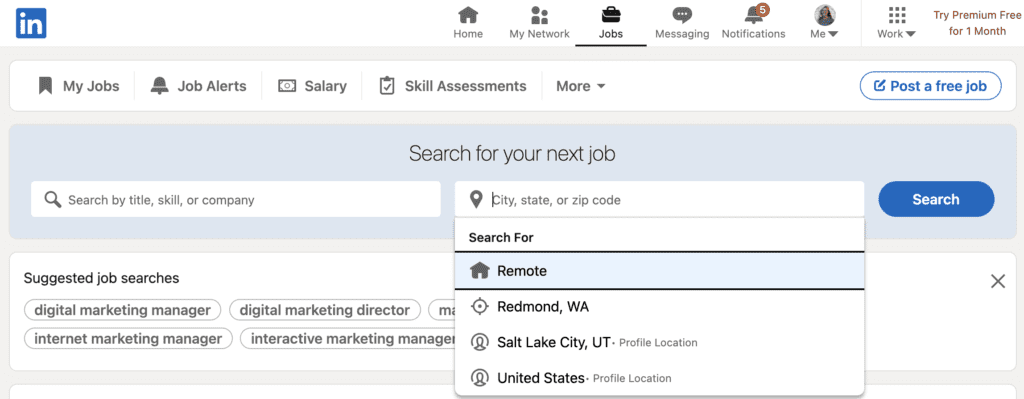1024x399 pixels.
Task: Go to My Network icon
Action: 539,15
